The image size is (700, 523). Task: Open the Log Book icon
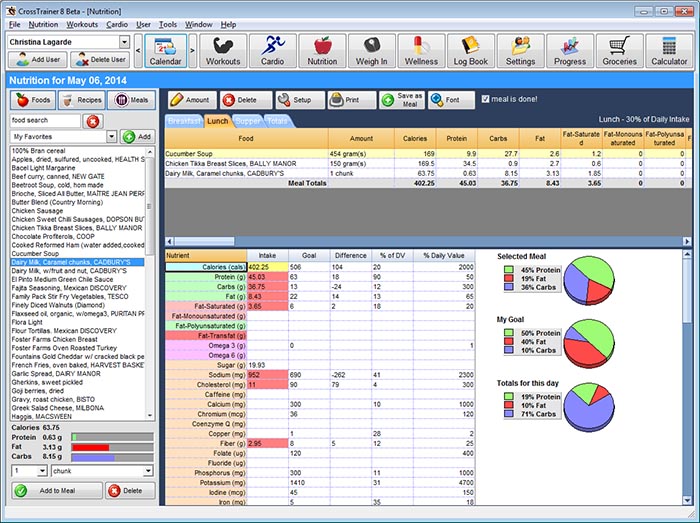(471, 51)
